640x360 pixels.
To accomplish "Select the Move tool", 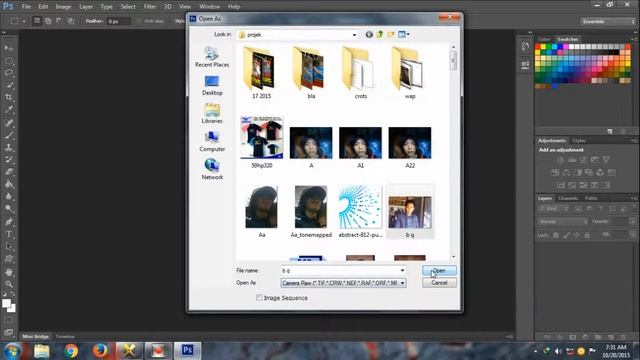I will coord(9,48).
